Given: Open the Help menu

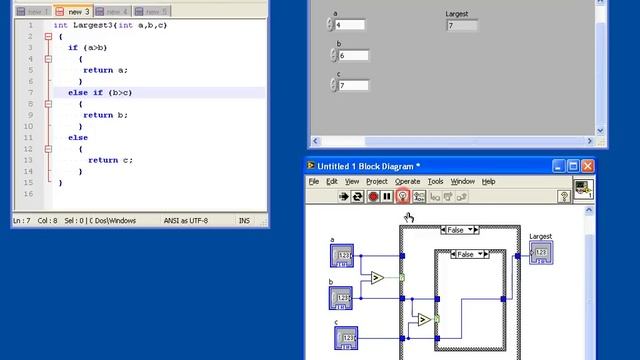Looking at the screenshot, I should [x=488, y=182].
